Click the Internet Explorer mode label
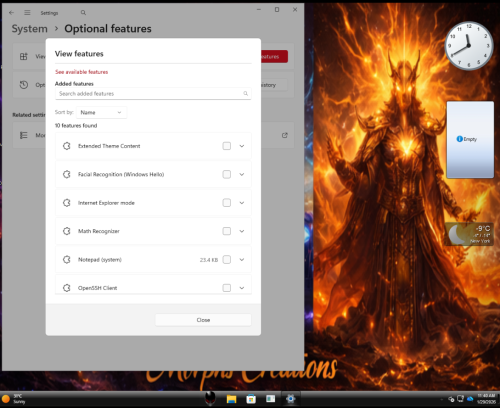The image size is (500, 408). coord(106,203)
